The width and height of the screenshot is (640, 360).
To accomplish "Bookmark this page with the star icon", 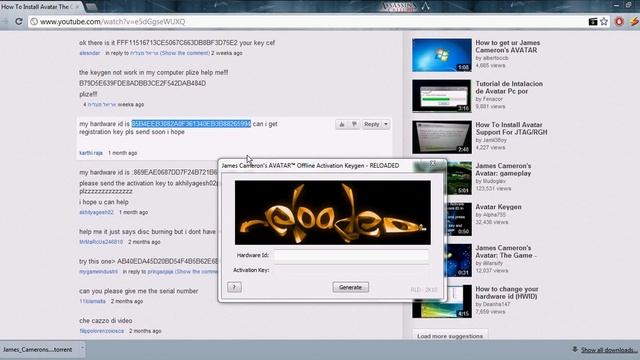I will pos(604,22).
